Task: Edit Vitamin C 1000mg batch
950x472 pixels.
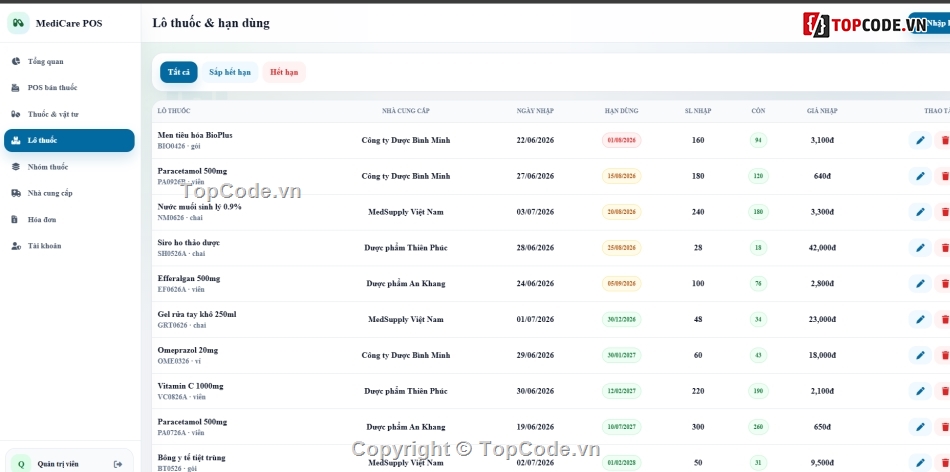Action: [x=920, y=391]
